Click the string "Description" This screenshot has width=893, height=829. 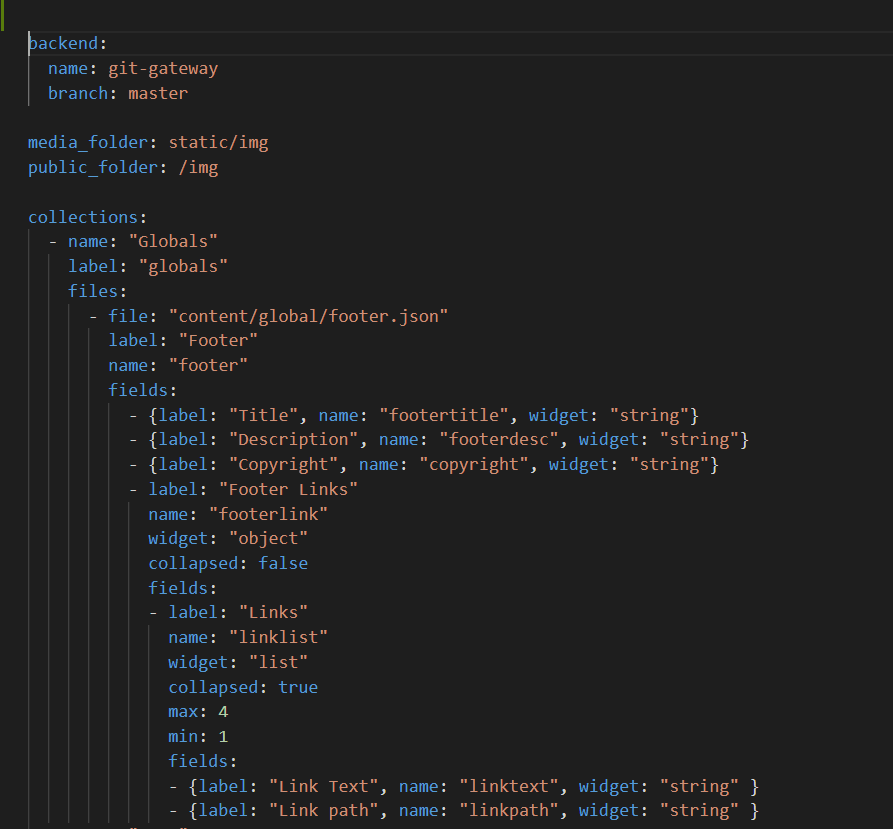293,440
